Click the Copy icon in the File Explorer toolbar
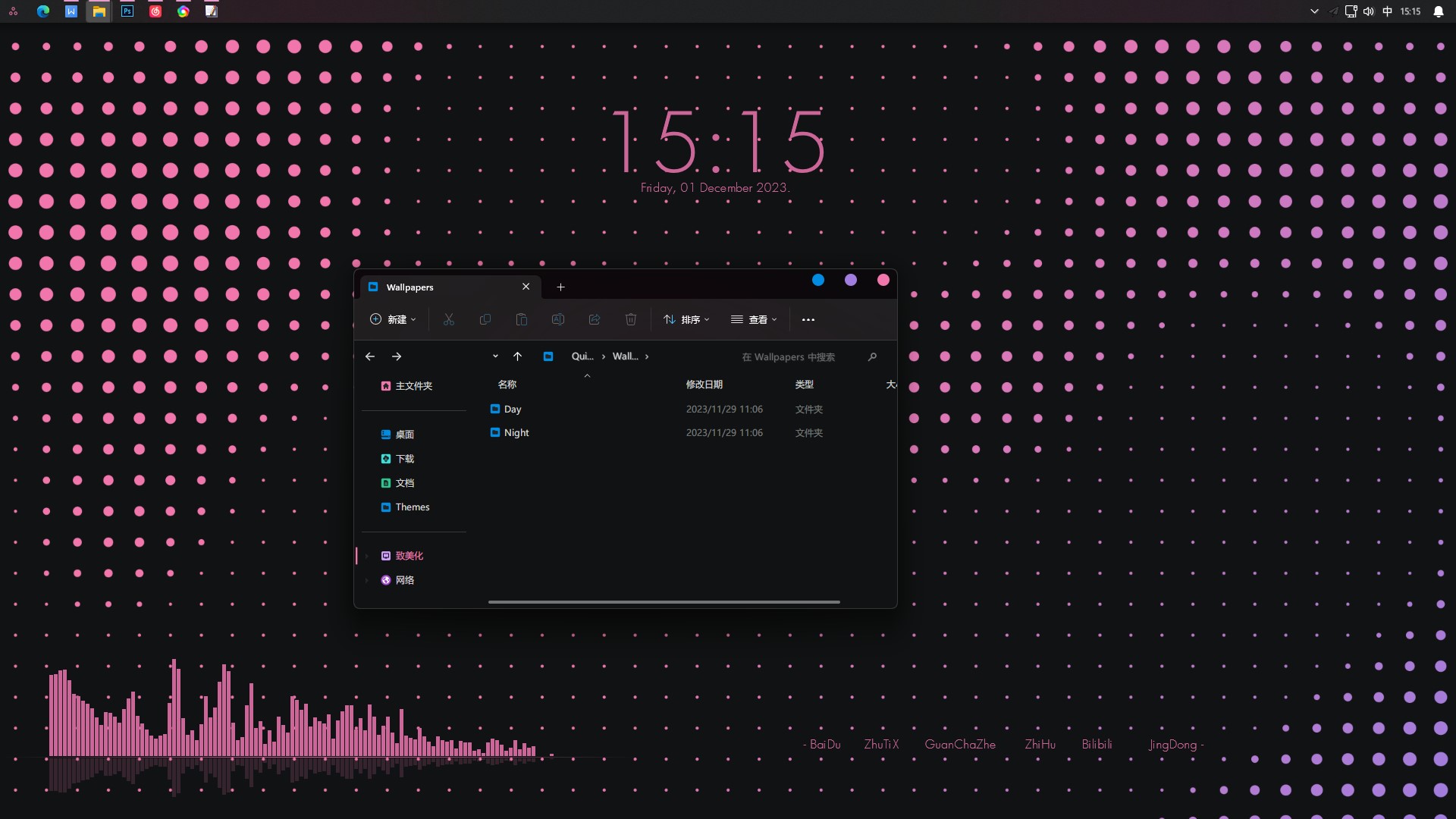 click(485, 319)
